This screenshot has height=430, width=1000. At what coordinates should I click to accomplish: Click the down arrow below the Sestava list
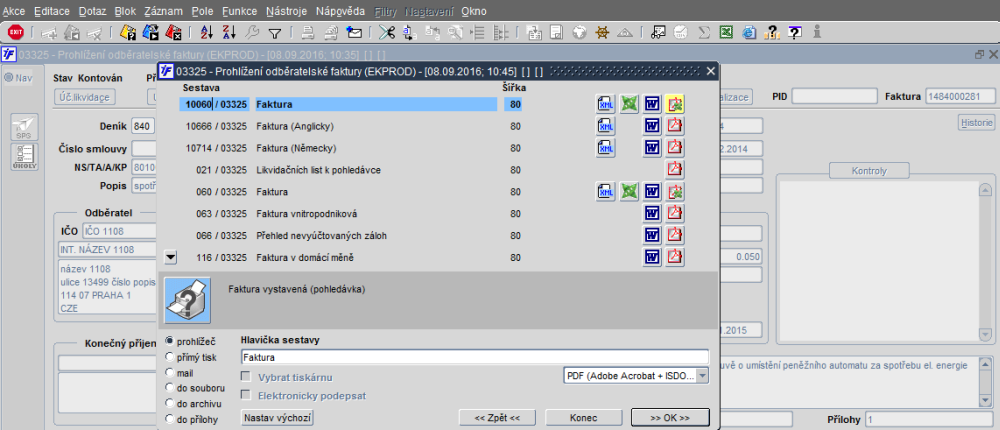170,257
